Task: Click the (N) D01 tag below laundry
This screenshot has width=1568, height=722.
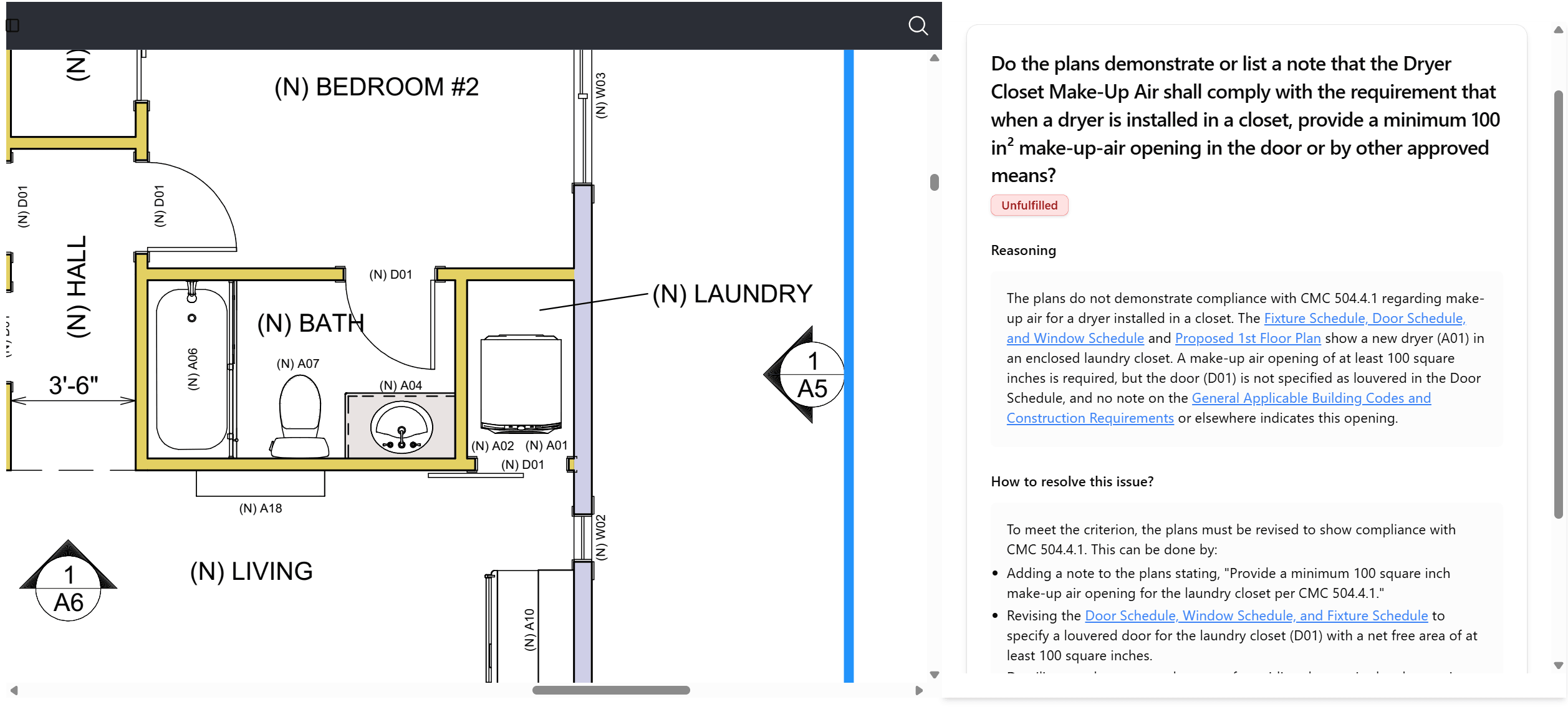Action: coord(522,464)
